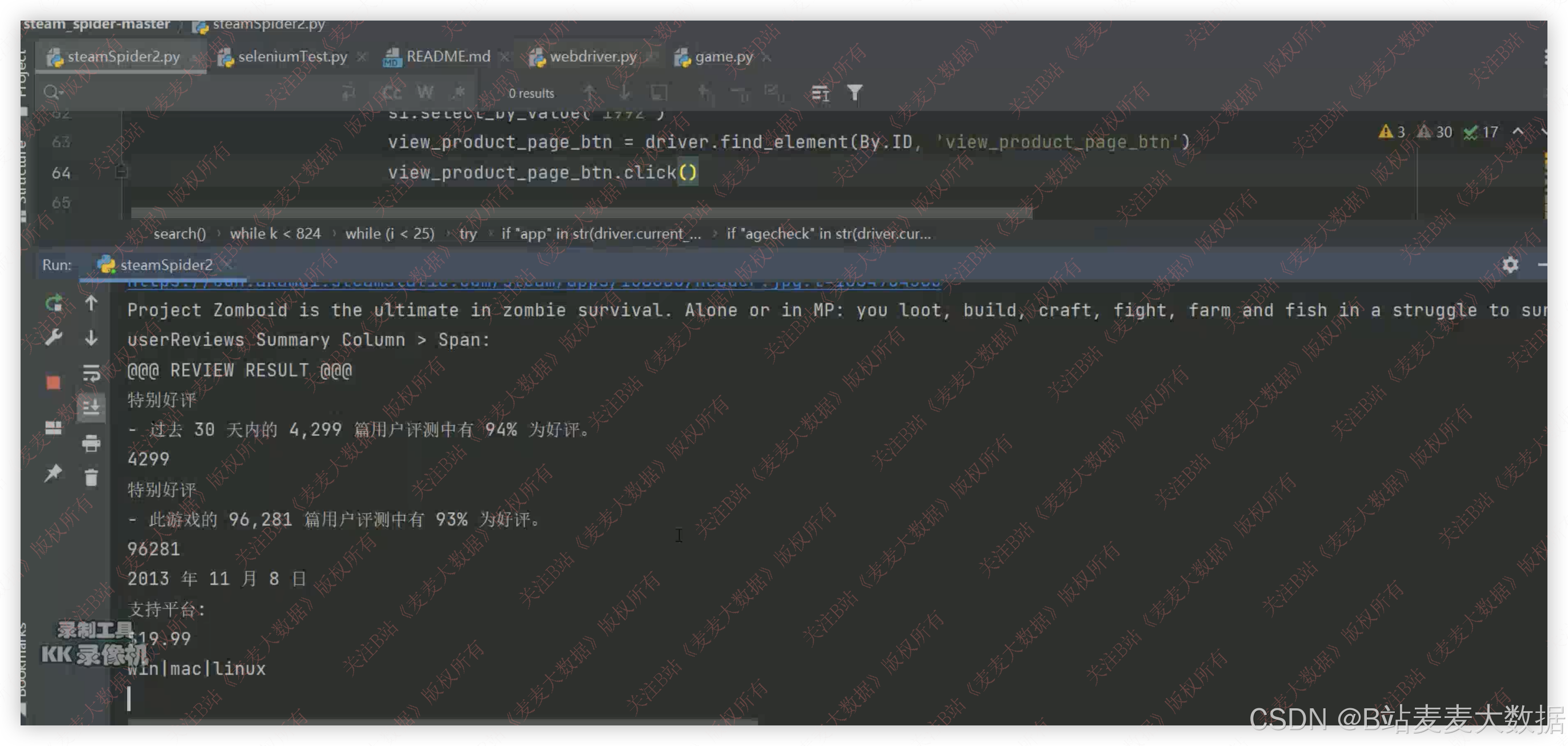Toggle soft-wrap in console output
Viewport: 1568px width, 746px height.
(91, 373)
